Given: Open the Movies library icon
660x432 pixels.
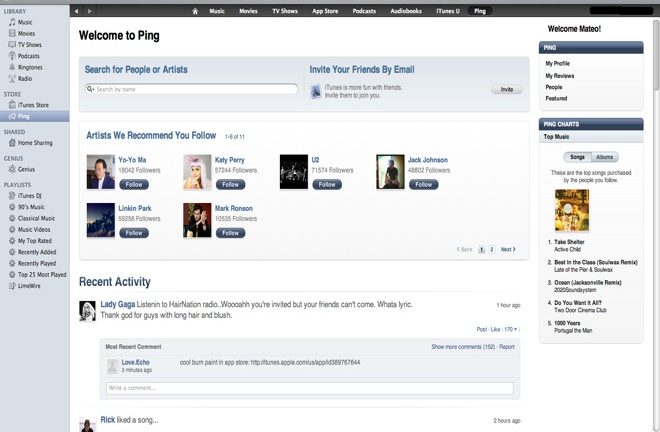Looking at the screenshot, I should coord(12,33).
